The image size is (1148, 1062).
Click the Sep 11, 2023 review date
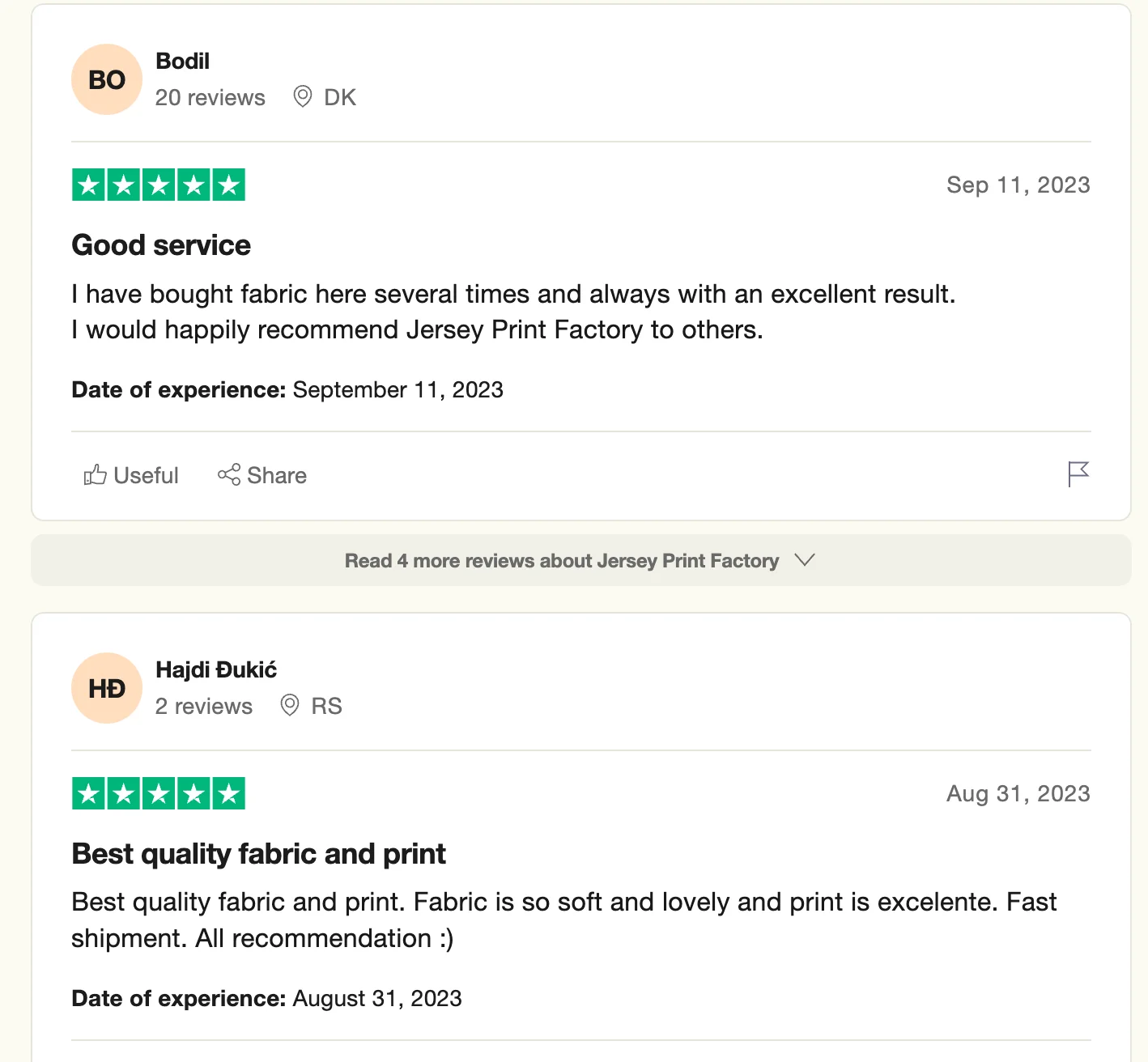pos(1018,185)
